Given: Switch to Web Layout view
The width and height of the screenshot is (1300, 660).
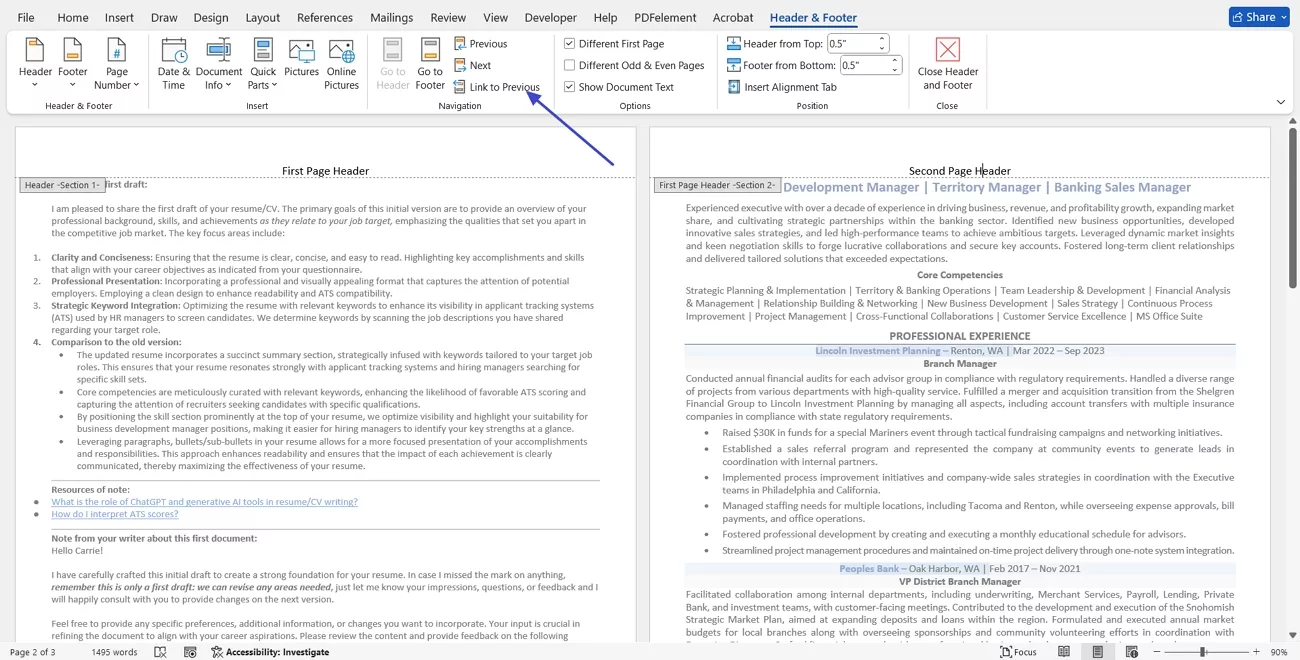Looking at the screenshot, I should click(1131, 652).
